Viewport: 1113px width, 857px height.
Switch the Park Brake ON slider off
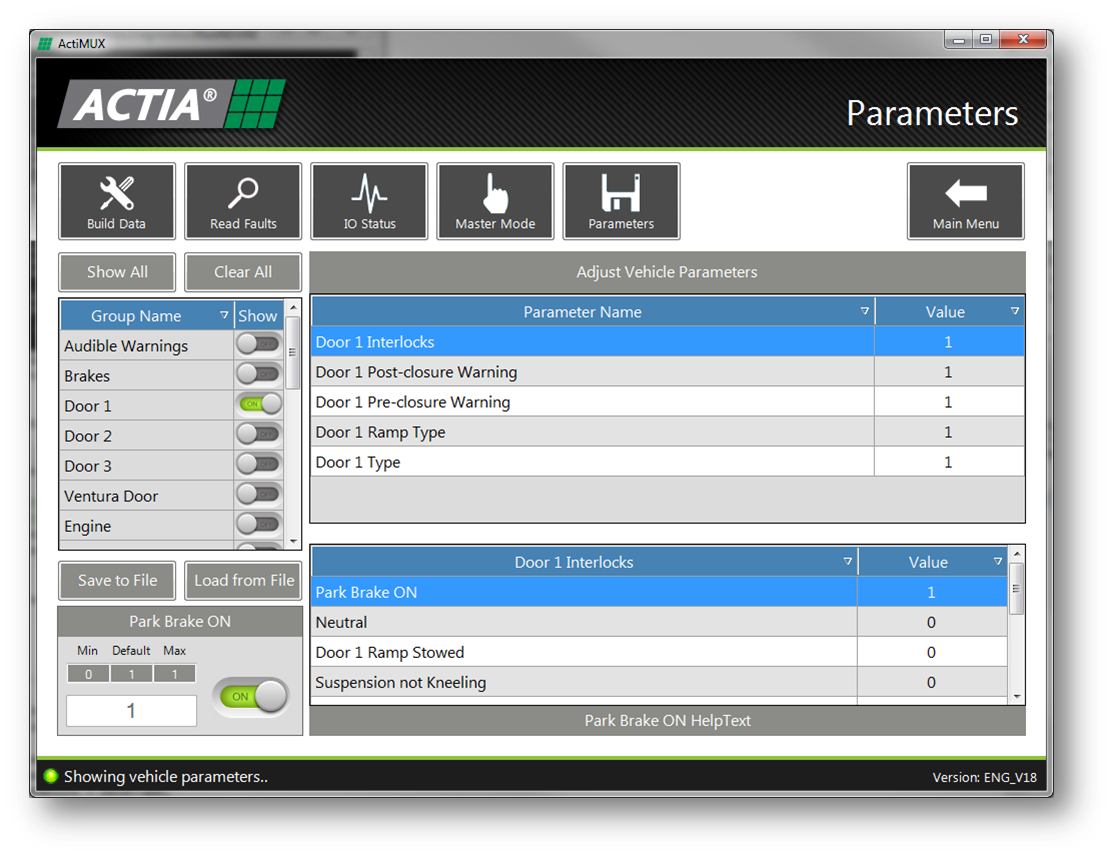tap(249, 695)
